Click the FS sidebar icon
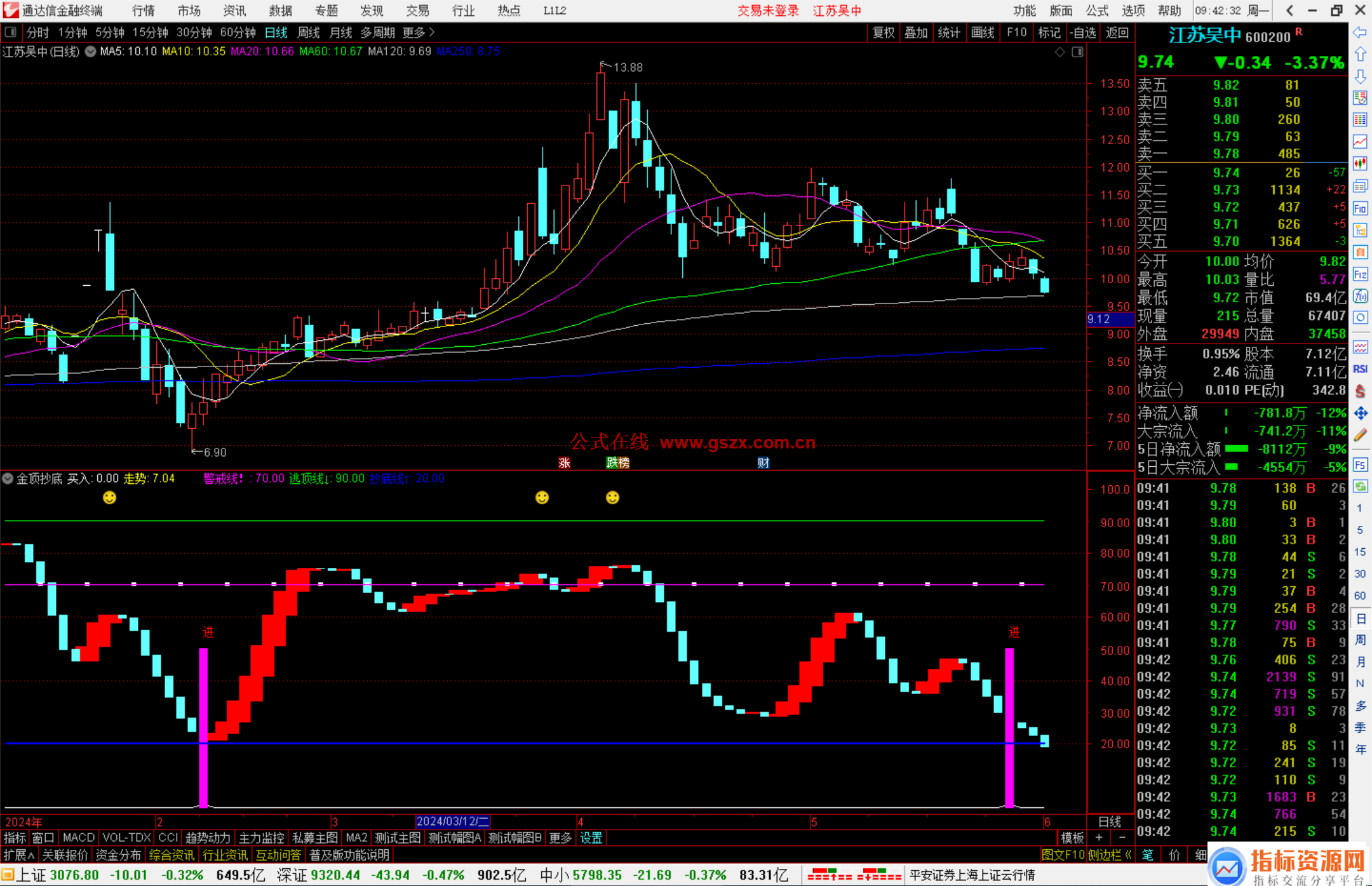The height and width of the screenshot is (886, 1372). pyautogui.click(x=1360, y=465)
